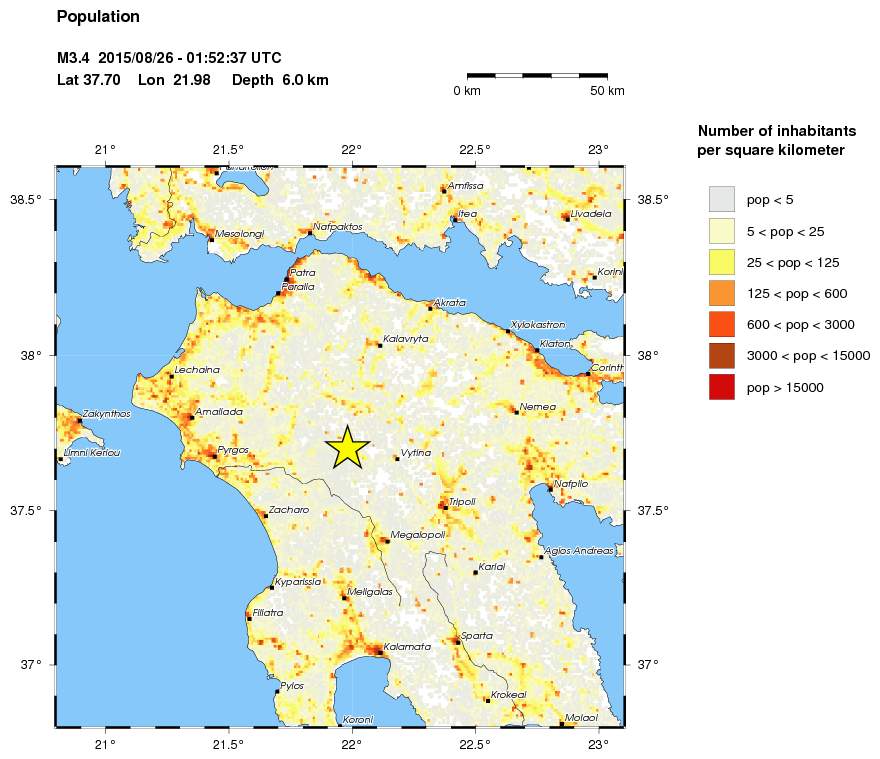The width and height of the screenshot is (880, 759).
Task: Pick the pale yellow '5 < pop < 25' swatch
Action: (722, 231)
